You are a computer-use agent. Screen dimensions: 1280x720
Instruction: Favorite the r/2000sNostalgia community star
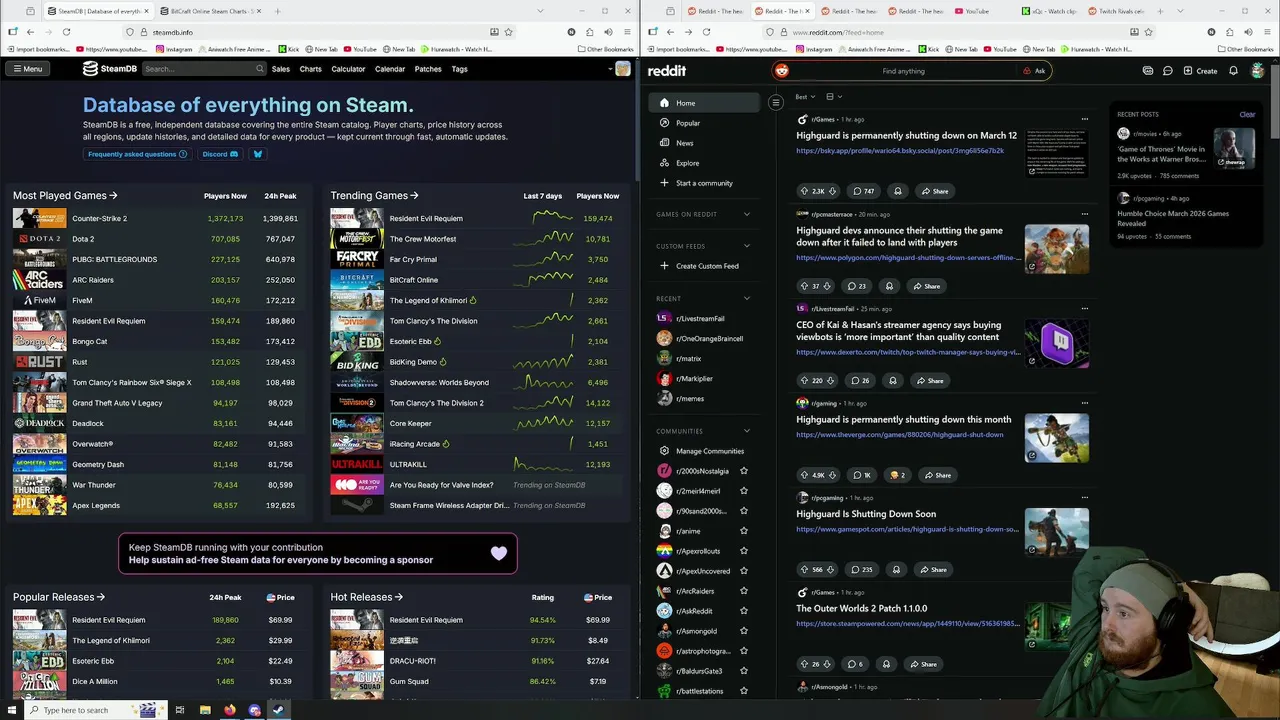(743, 471)
